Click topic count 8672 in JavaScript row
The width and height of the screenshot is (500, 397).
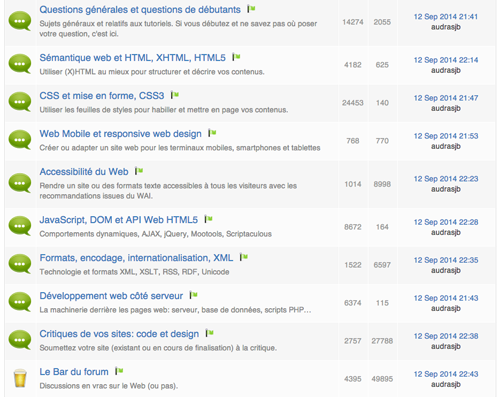(353, 227)
